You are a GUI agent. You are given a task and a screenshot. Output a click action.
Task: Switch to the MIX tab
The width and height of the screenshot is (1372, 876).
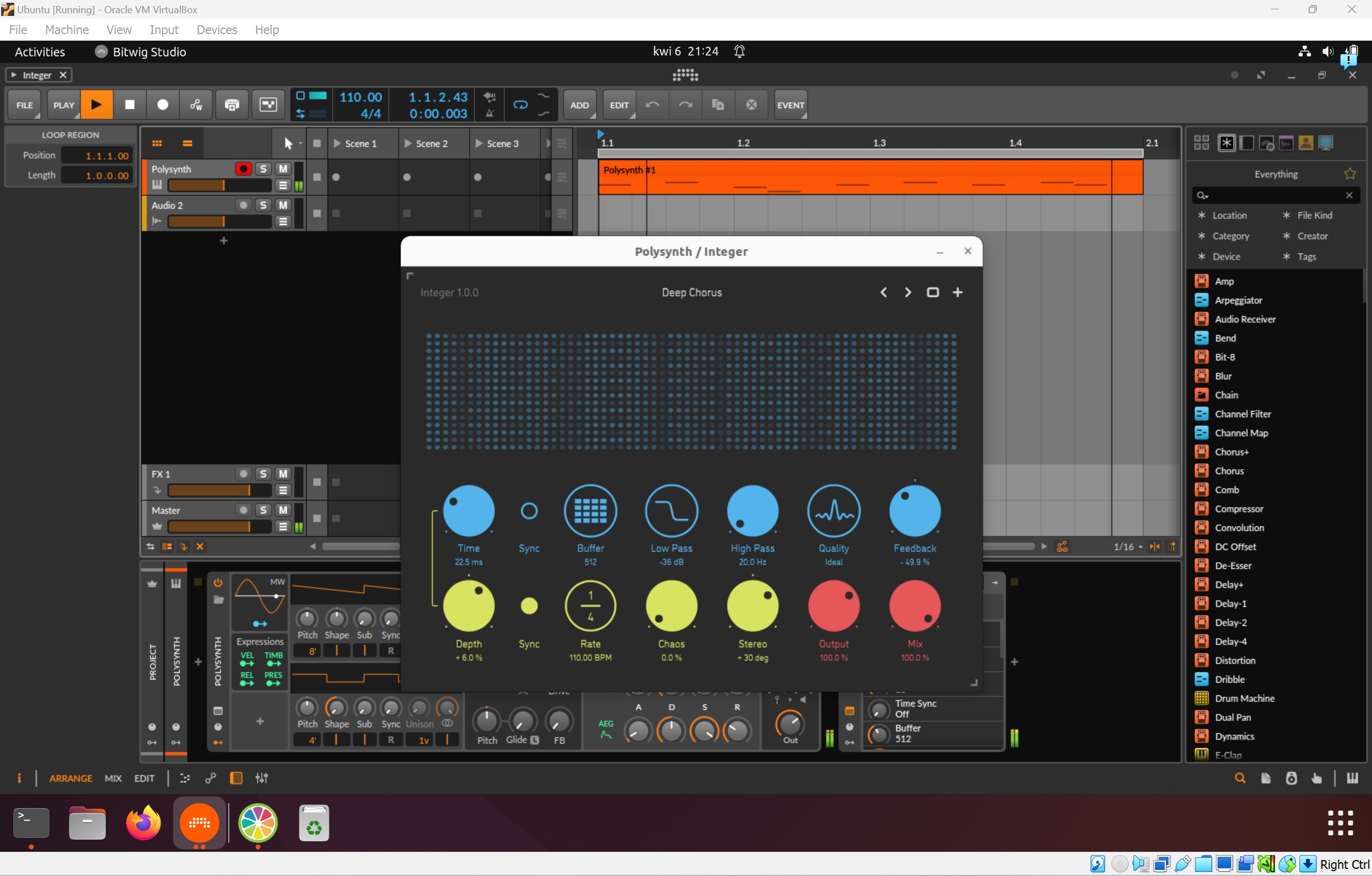113,778
